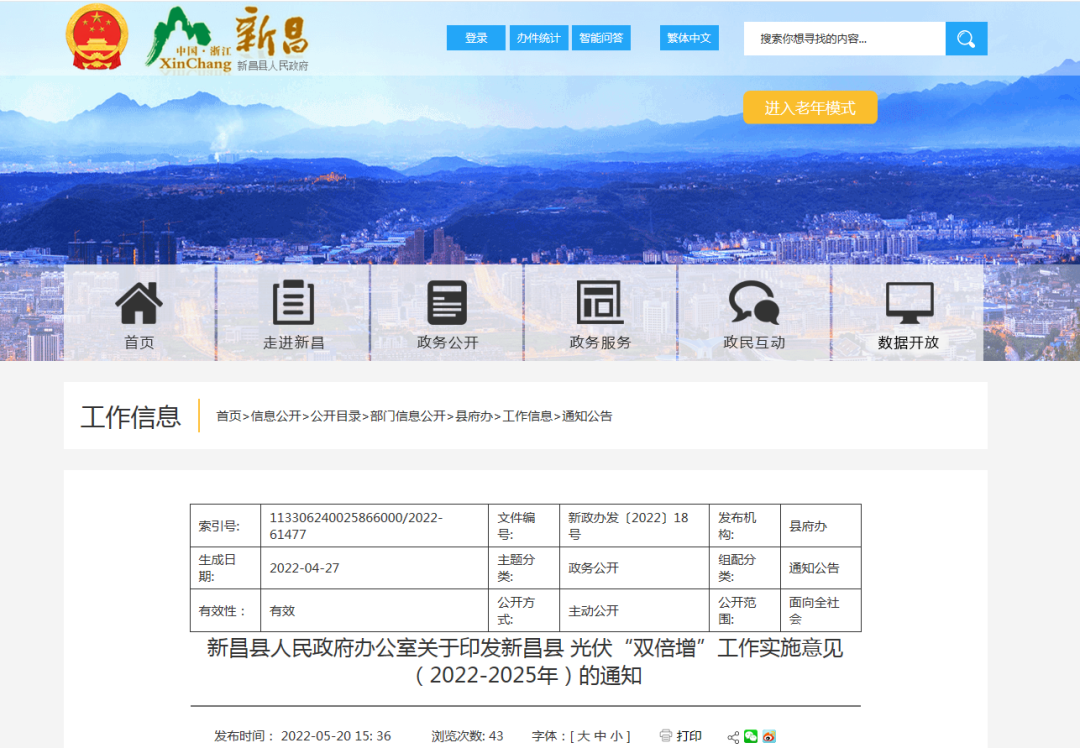
Task: Click the national emblem logo
Action: pos(97,38)
